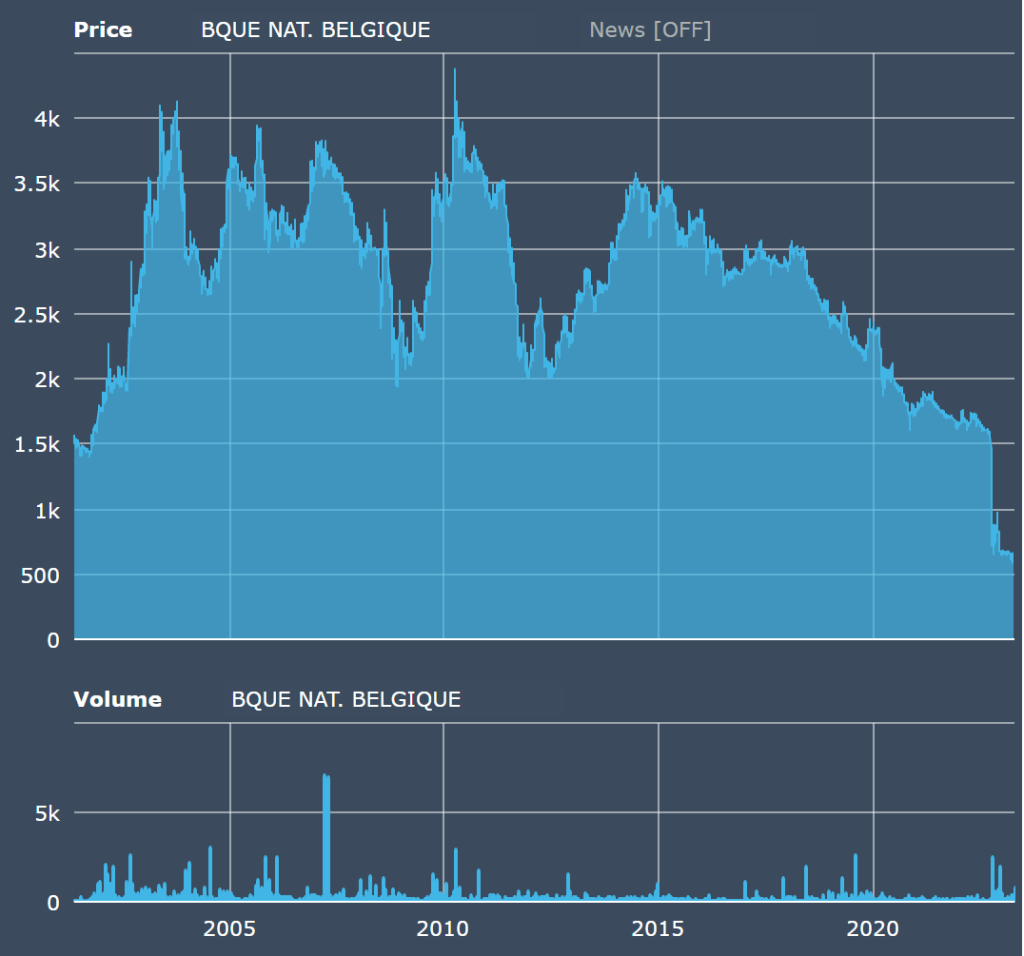Click the 3.5k price axis label

[x=39, y=184]
